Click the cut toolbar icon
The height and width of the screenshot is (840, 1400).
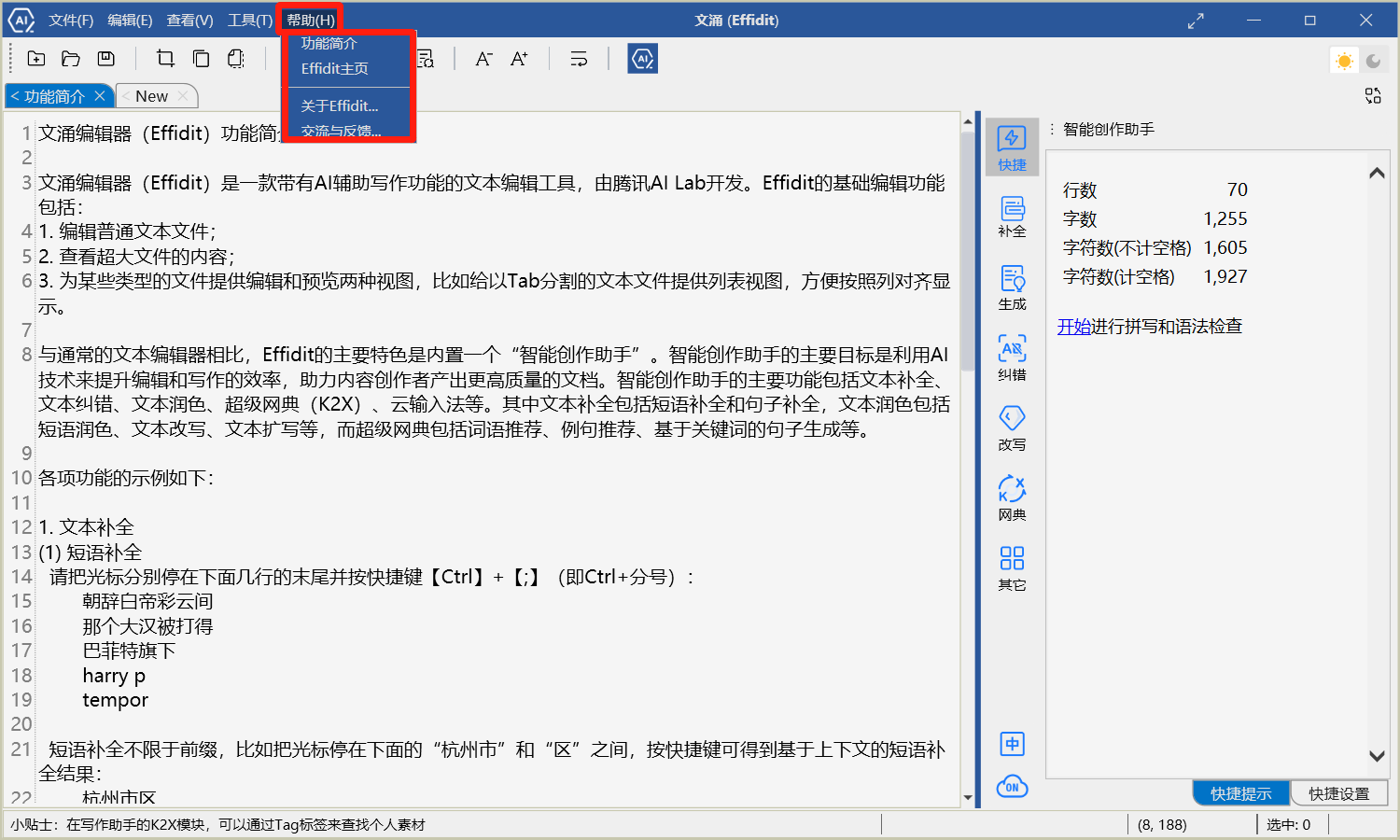(166, 59)
